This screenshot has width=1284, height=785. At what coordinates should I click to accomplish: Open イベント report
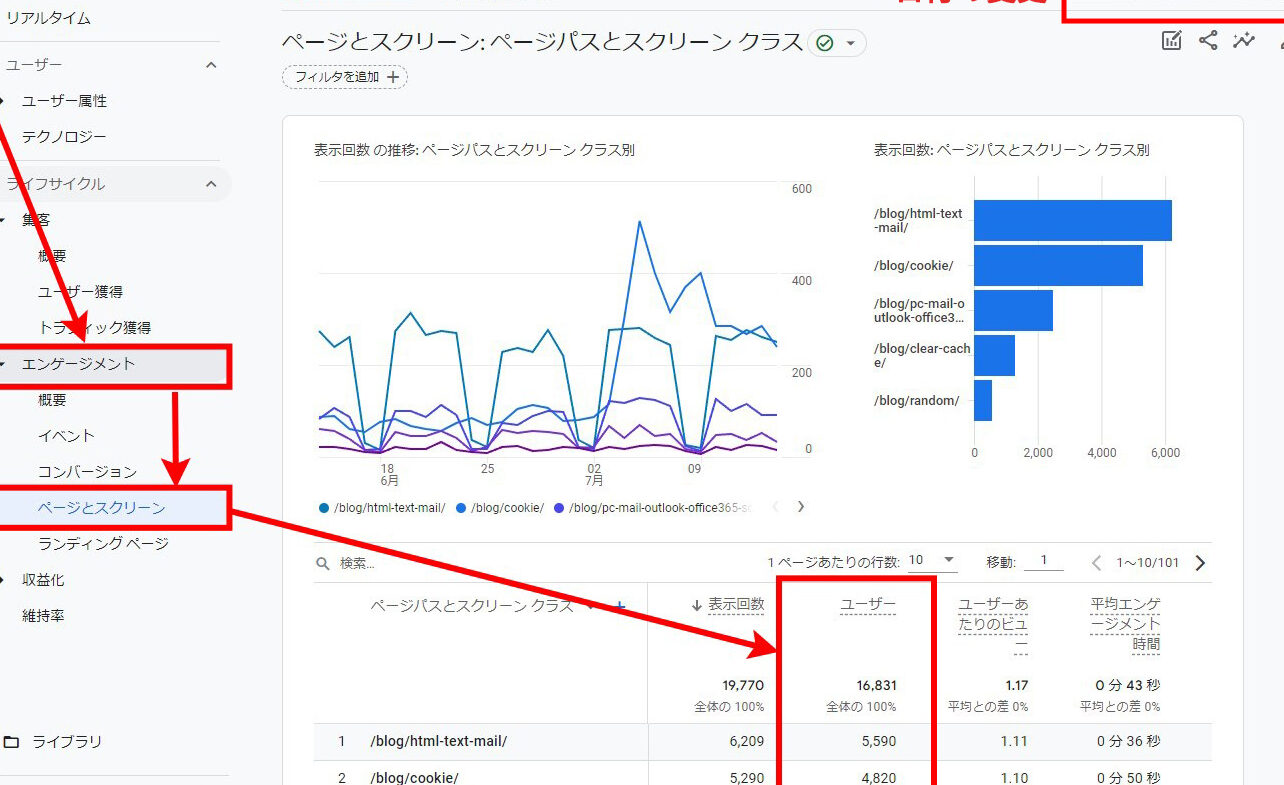66,436
